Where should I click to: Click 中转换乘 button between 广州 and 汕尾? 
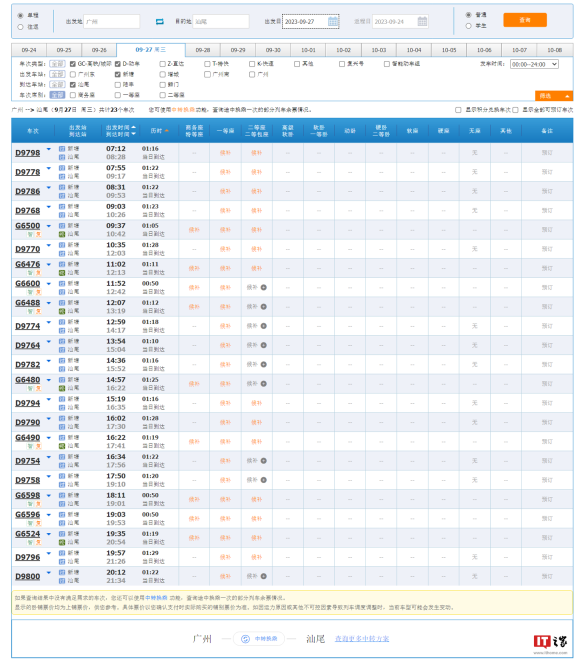pos(259,638)
